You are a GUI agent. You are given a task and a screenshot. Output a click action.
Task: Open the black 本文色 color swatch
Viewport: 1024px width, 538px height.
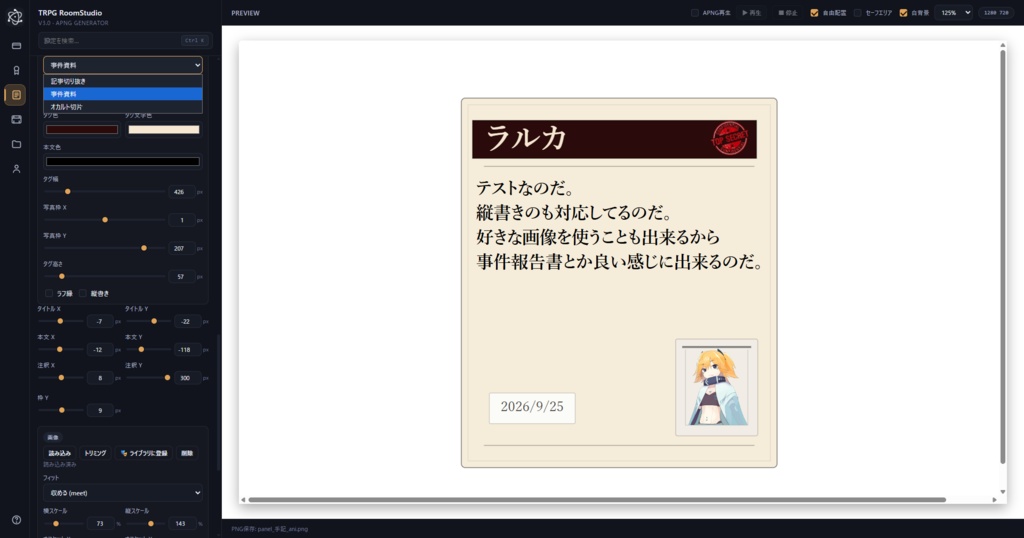(123, 161)
